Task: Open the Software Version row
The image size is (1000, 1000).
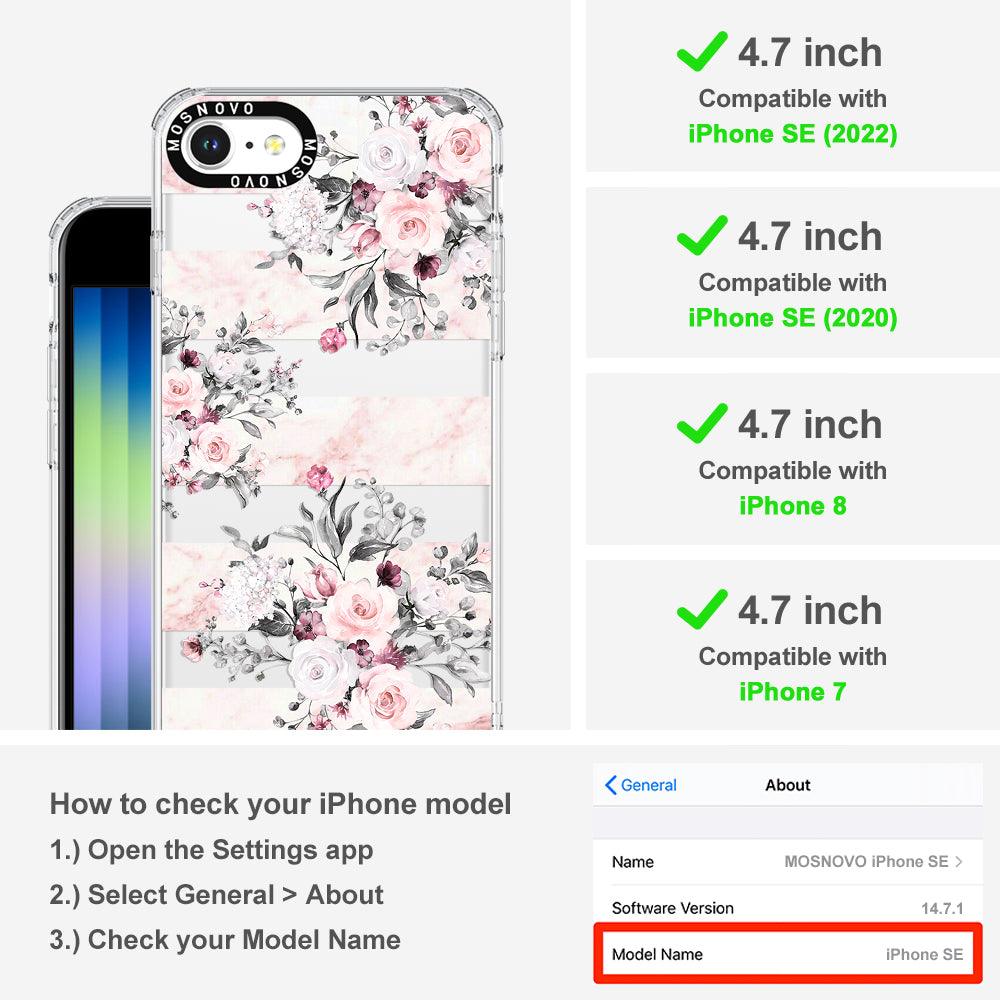Action: point(788,908)
